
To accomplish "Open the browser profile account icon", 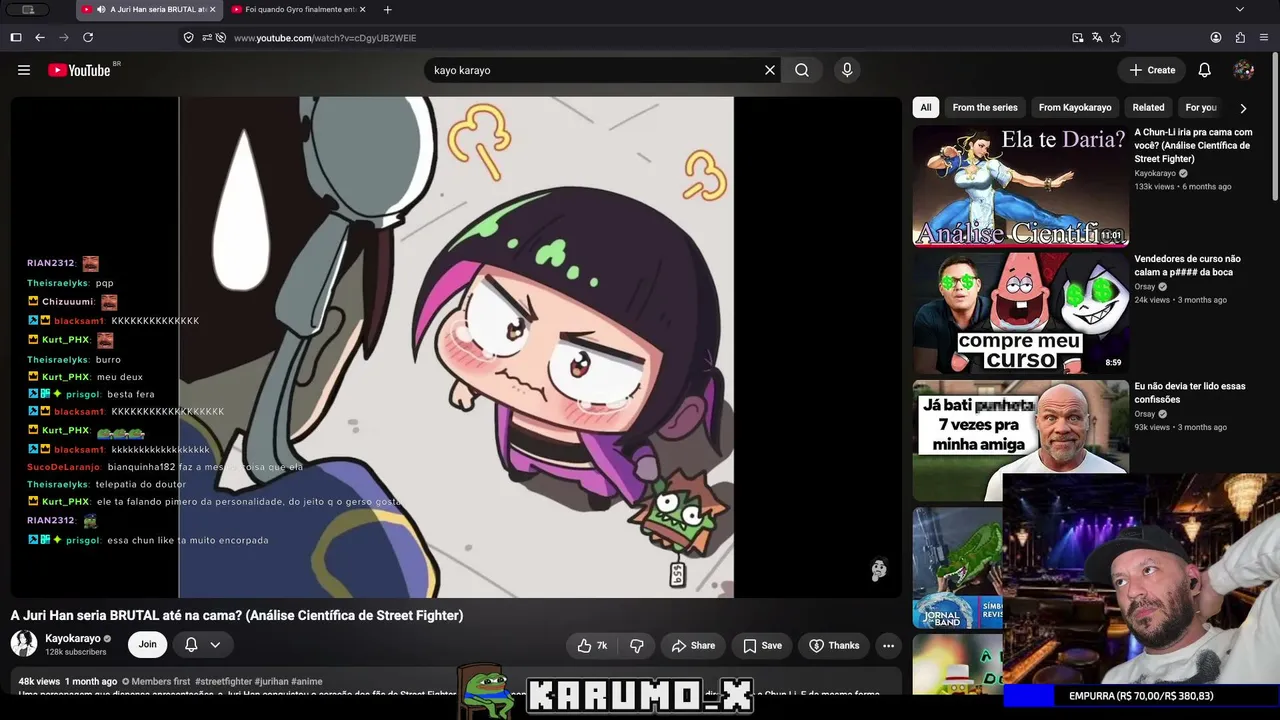I will click(1216, 37).
